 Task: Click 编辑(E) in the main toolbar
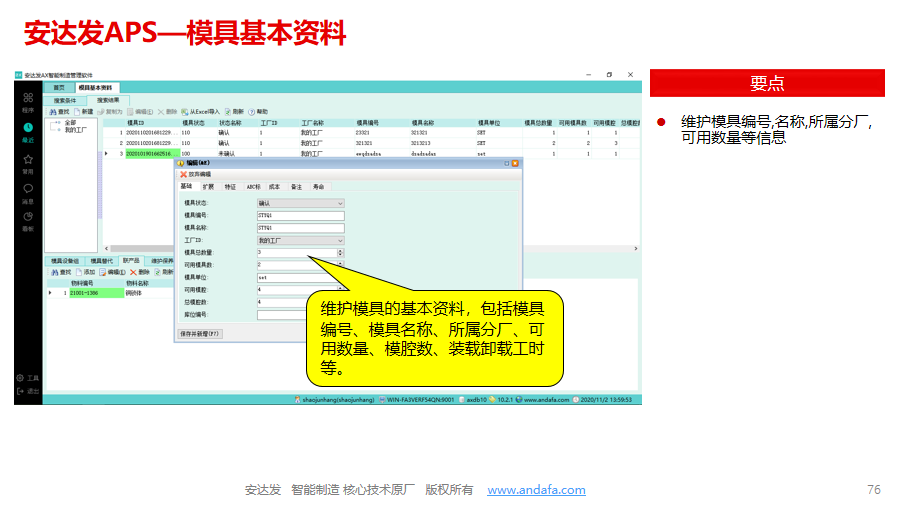(140, 112)
